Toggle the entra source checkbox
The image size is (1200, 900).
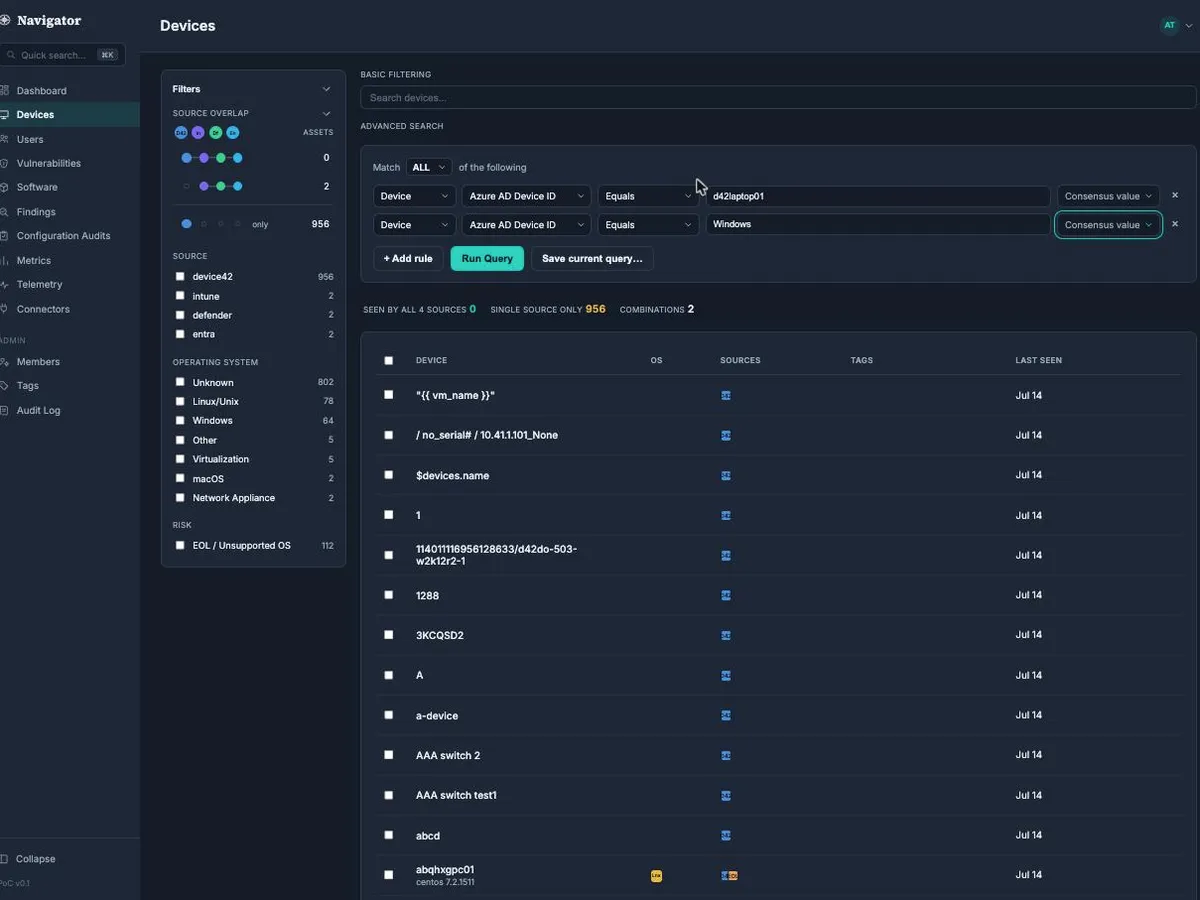click(x=180, y=334)
